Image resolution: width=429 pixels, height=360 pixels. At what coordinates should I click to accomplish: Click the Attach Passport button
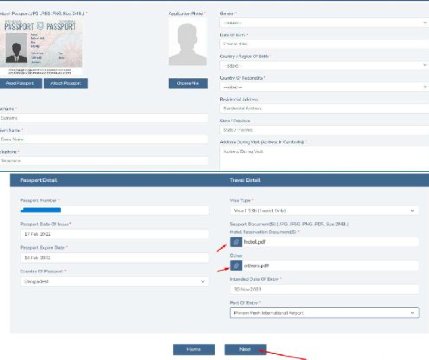point(66,83)
